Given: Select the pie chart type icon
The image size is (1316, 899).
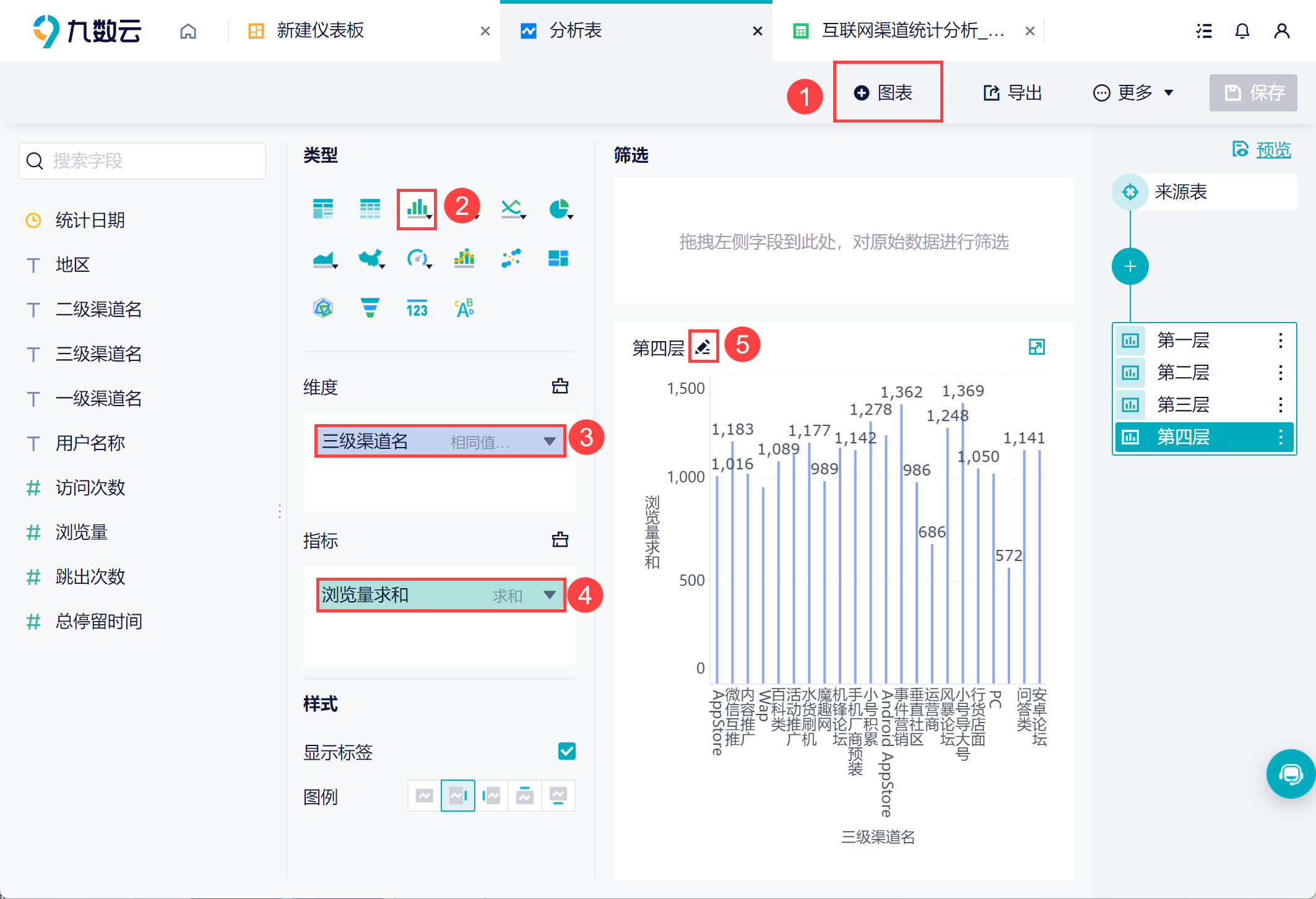Looking at the screenshot, I should click(560, 209).
